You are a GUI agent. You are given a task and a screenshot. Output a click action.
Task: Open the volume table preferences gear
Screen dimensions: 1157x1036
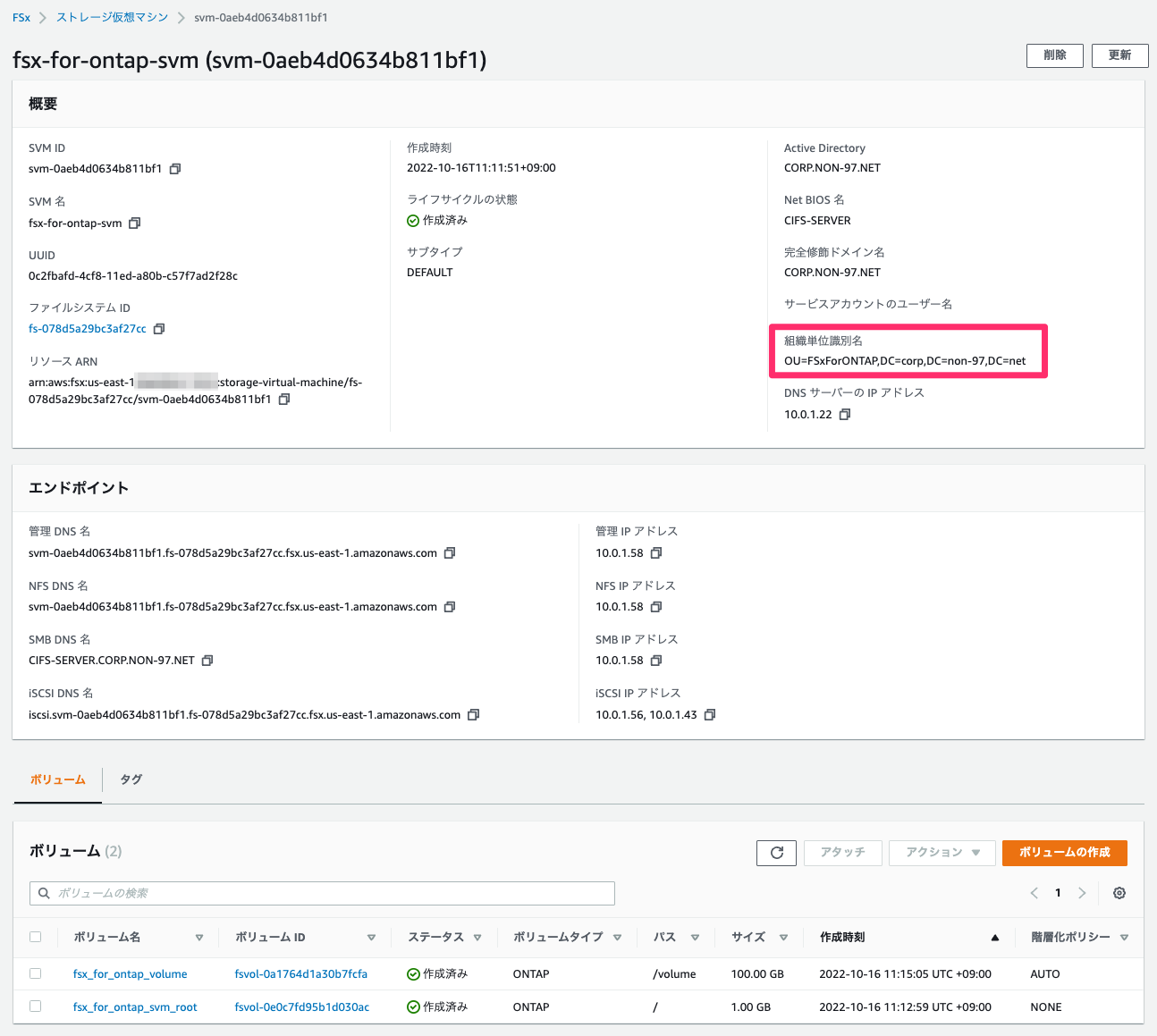coord(1119,892)
